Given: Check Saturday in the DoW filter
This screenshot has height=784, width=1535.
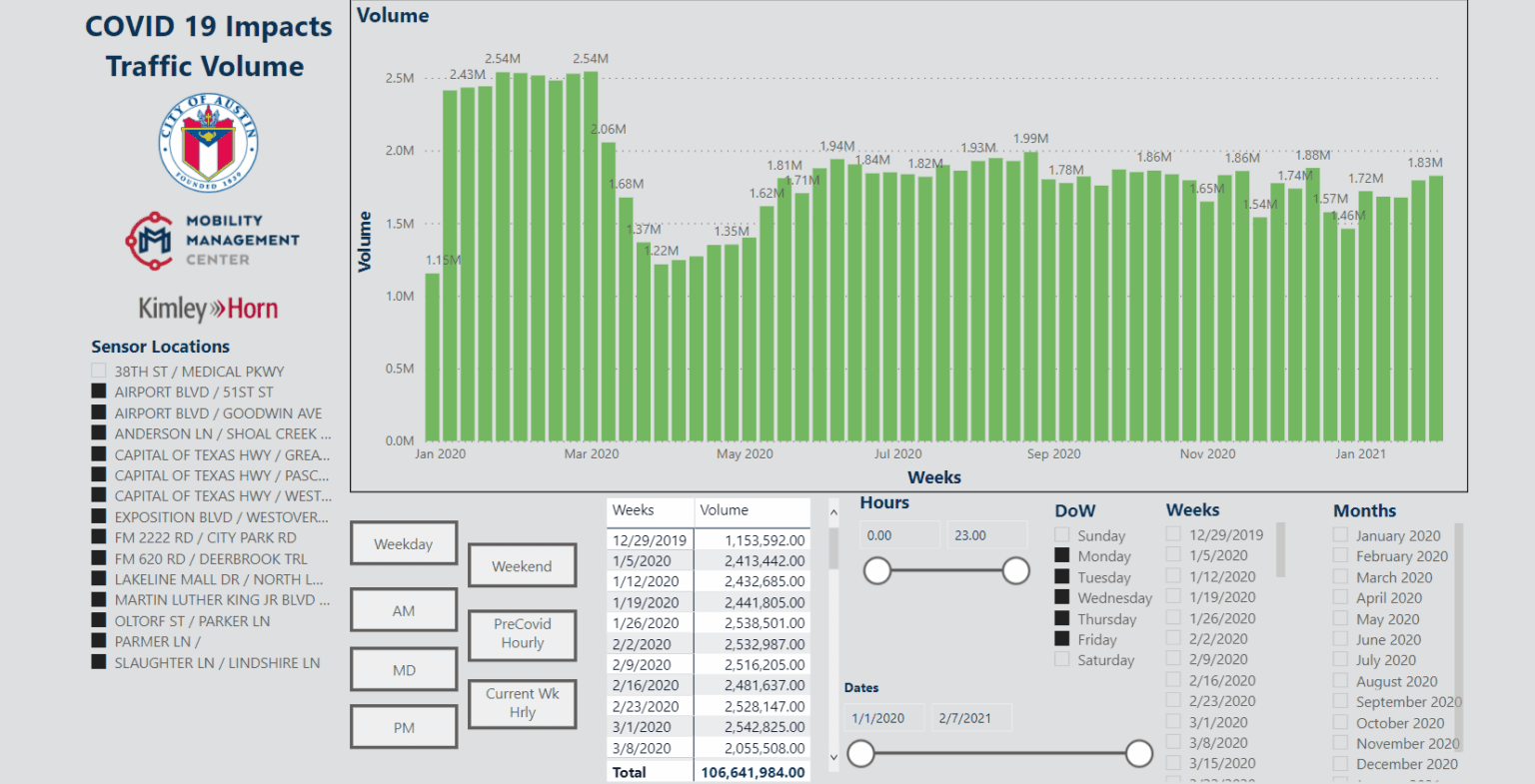Looking at the screenshot, I should pyautogui.click(x=1061, y=659).
